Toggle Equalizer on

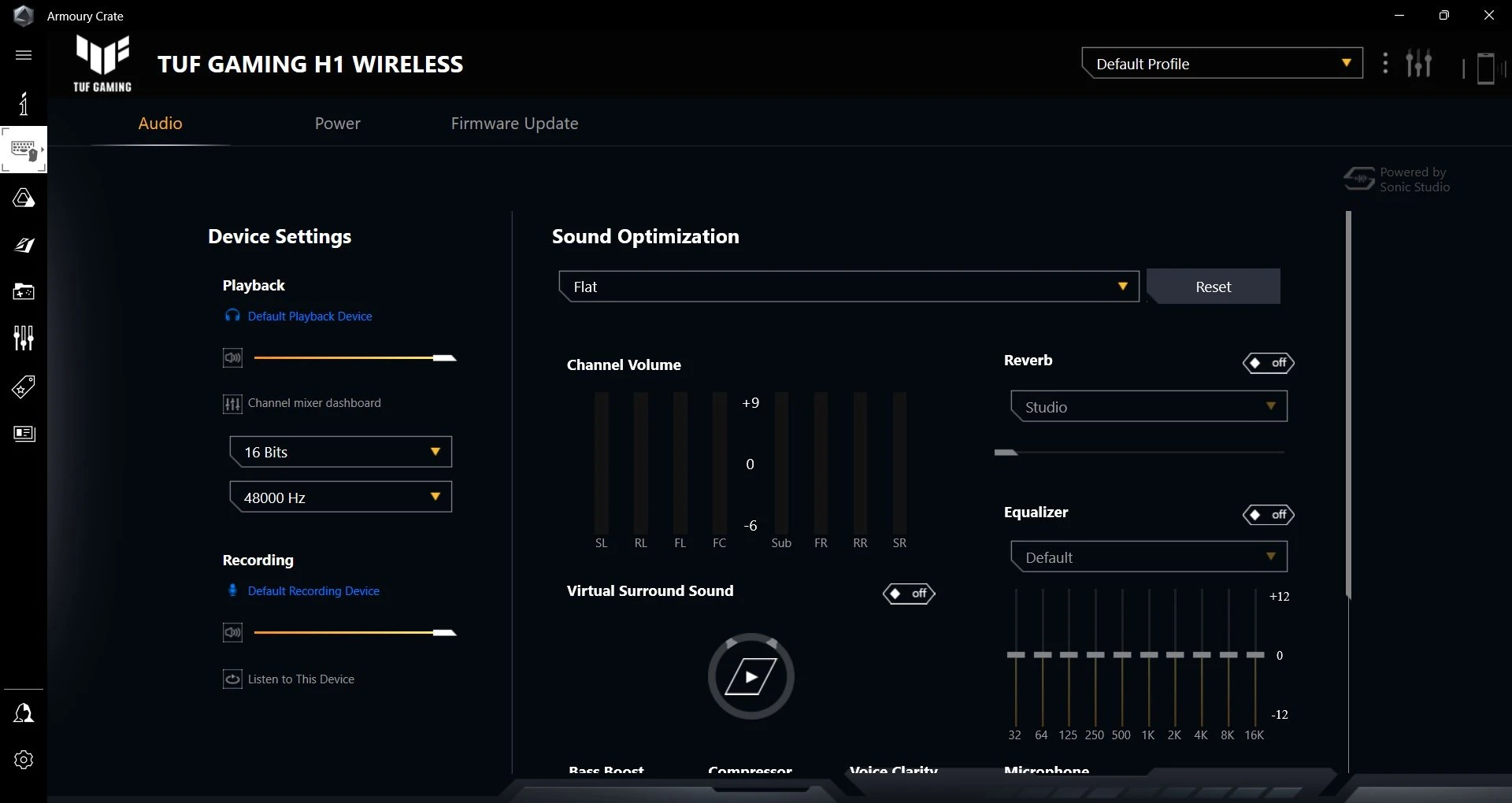click(x=1268, y=515)
